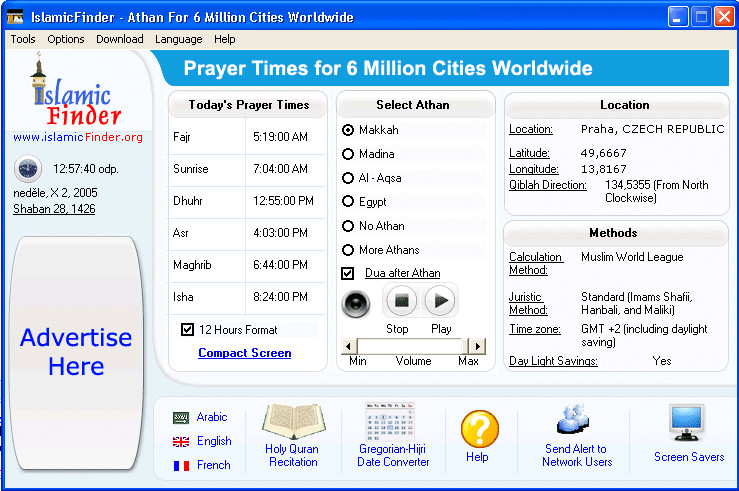Click the Qiblah Direction label

(x=548, y=185)
